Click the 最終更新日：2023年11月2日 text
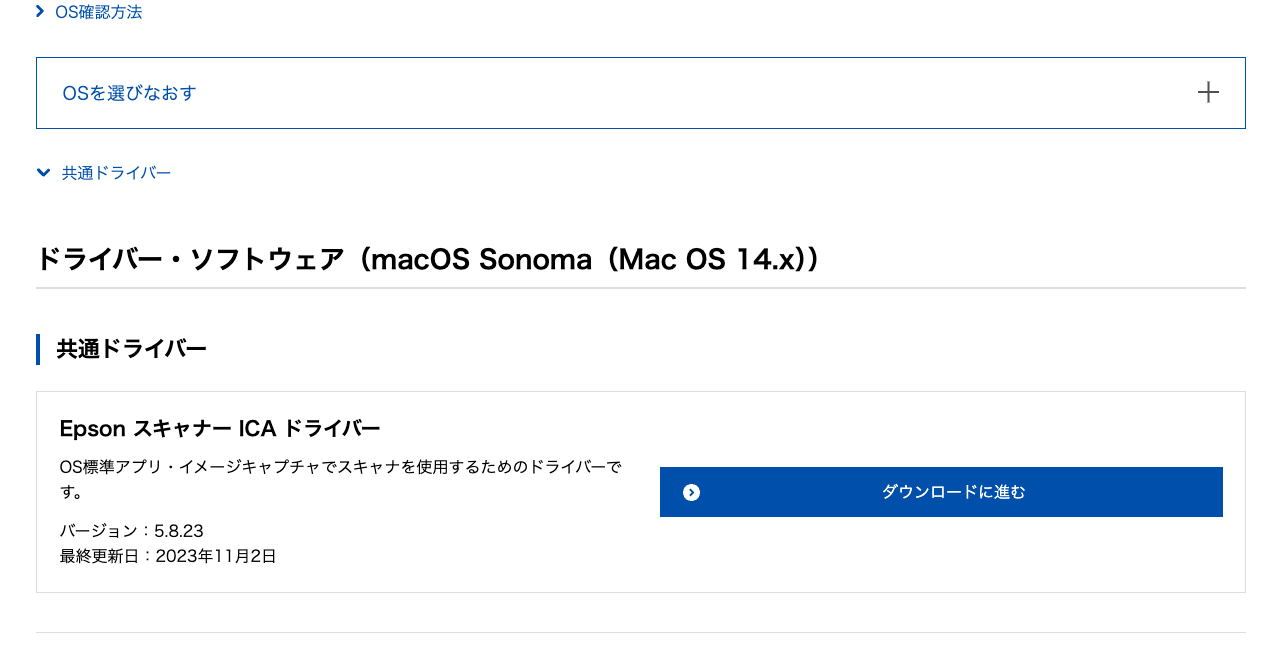The image size is (1280, 656). tap(168, 556)
